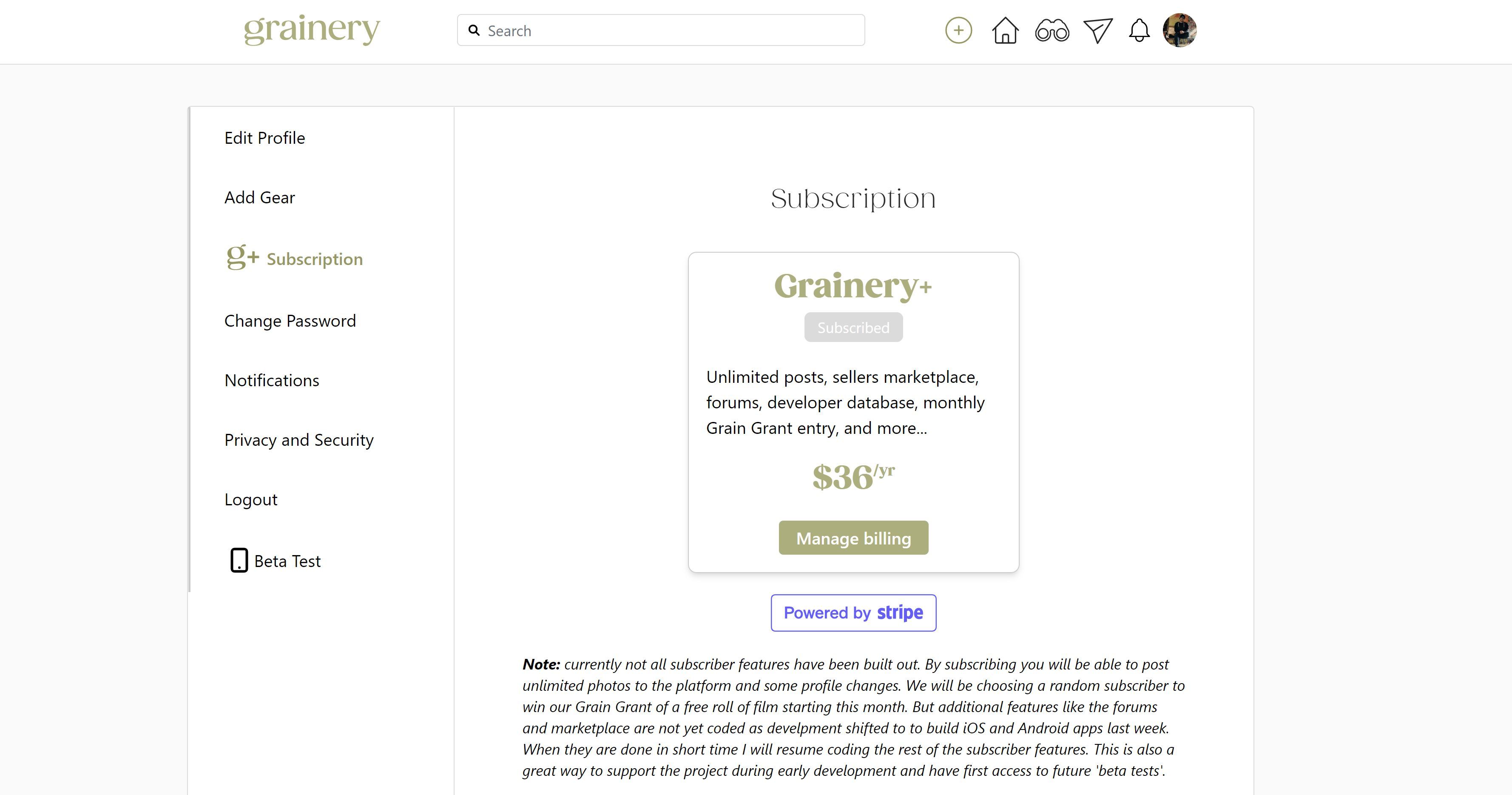Click the create post plus icon
The height and width of the screenshot is (795, 1512).
click(x=958, y=30)
